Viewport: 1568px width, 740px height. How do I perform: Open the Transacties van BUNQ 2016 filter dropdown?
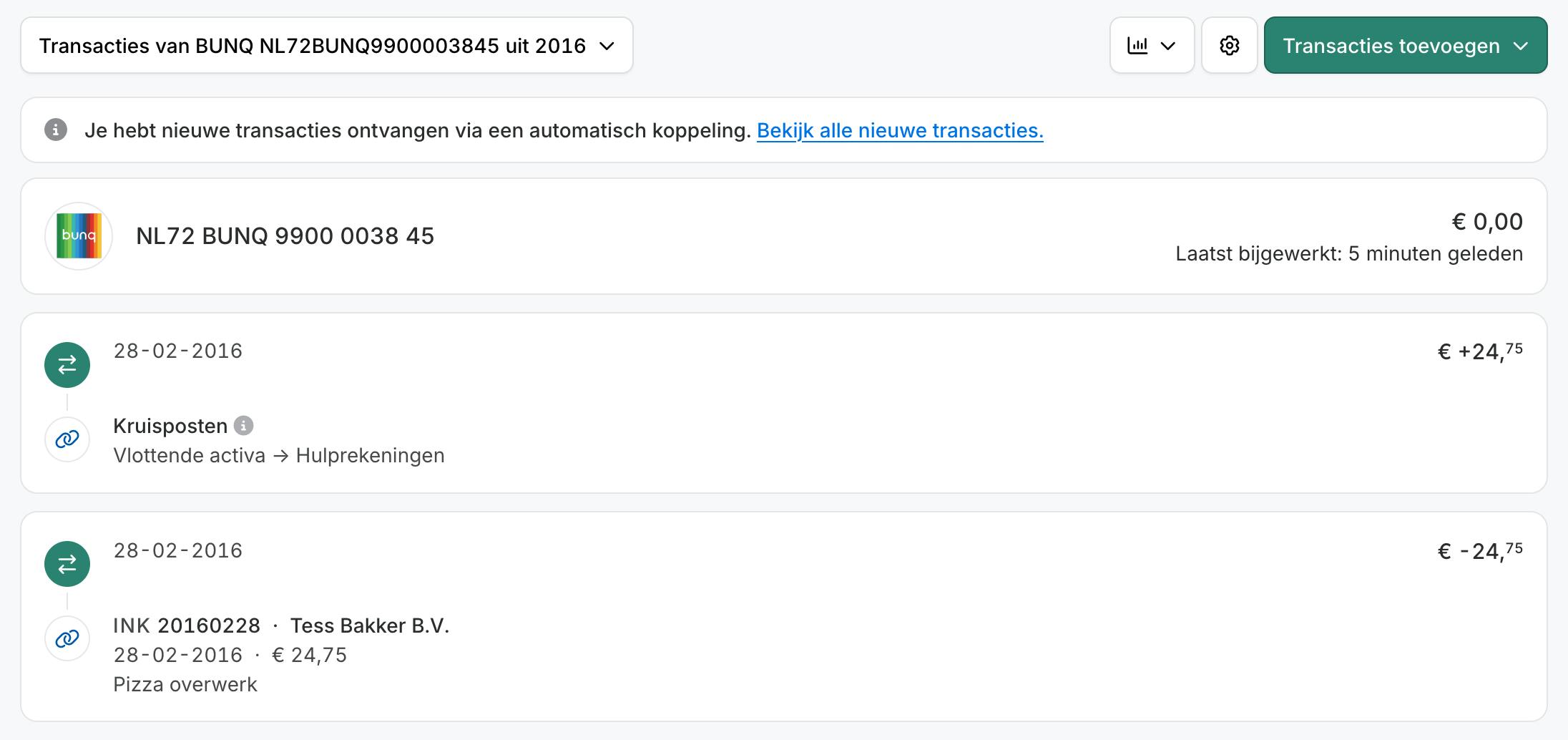coord(325,45)
